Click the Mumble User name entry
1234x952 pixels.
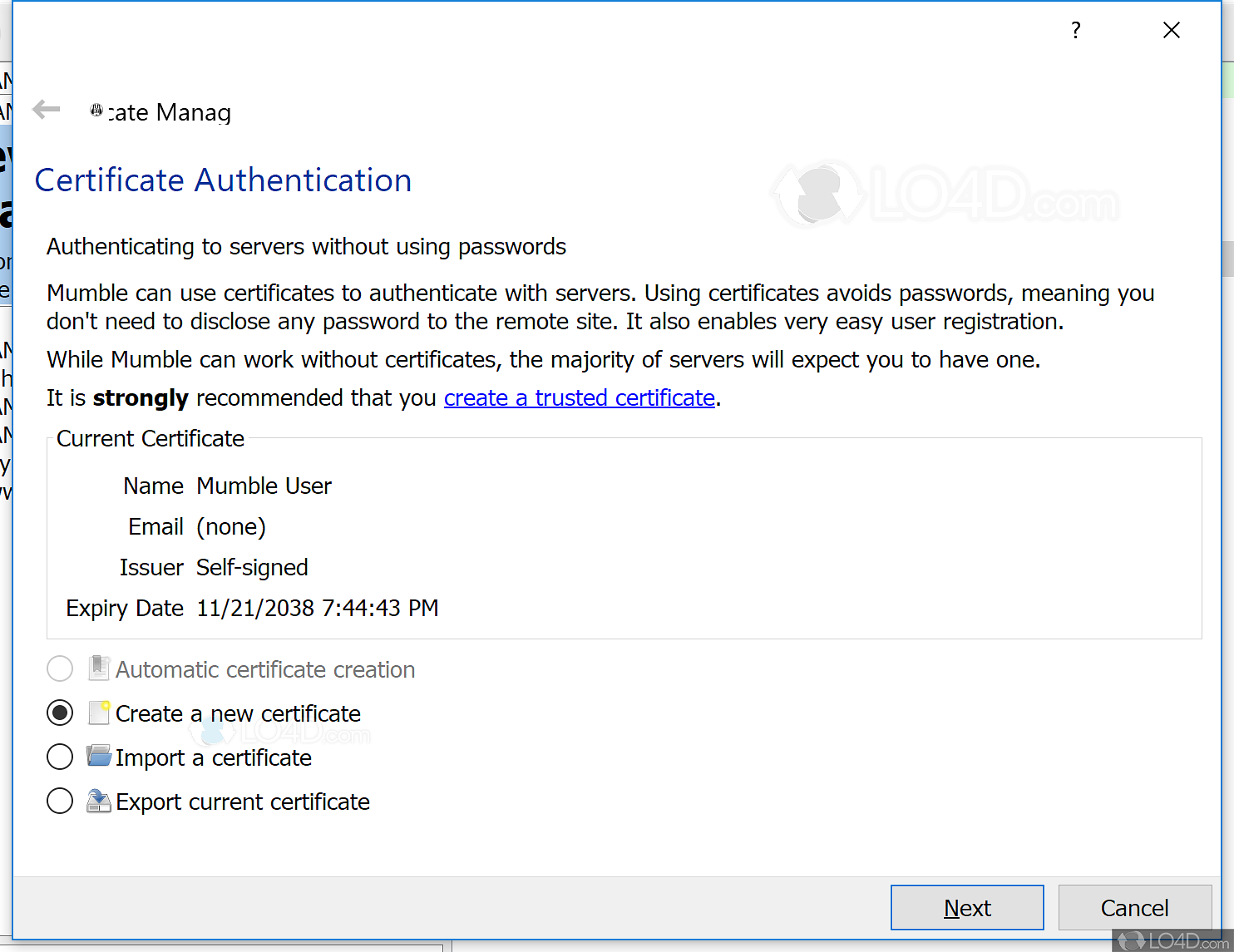(x=263, y=486)
